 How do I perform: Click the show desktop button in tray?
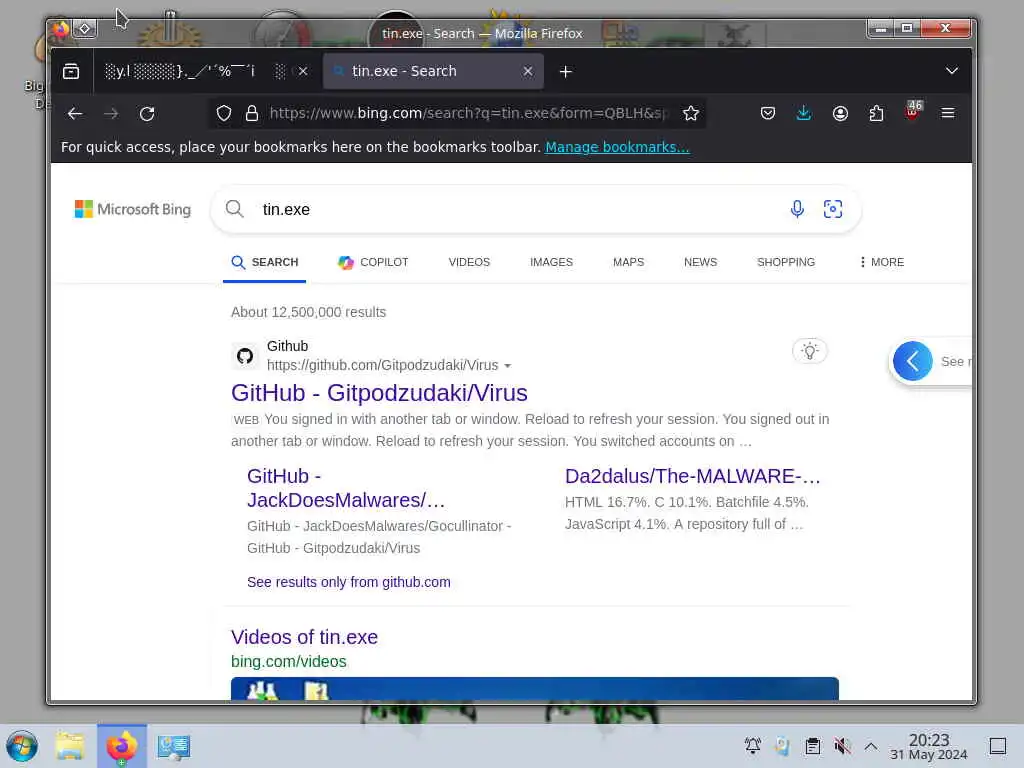pos(998,746)
